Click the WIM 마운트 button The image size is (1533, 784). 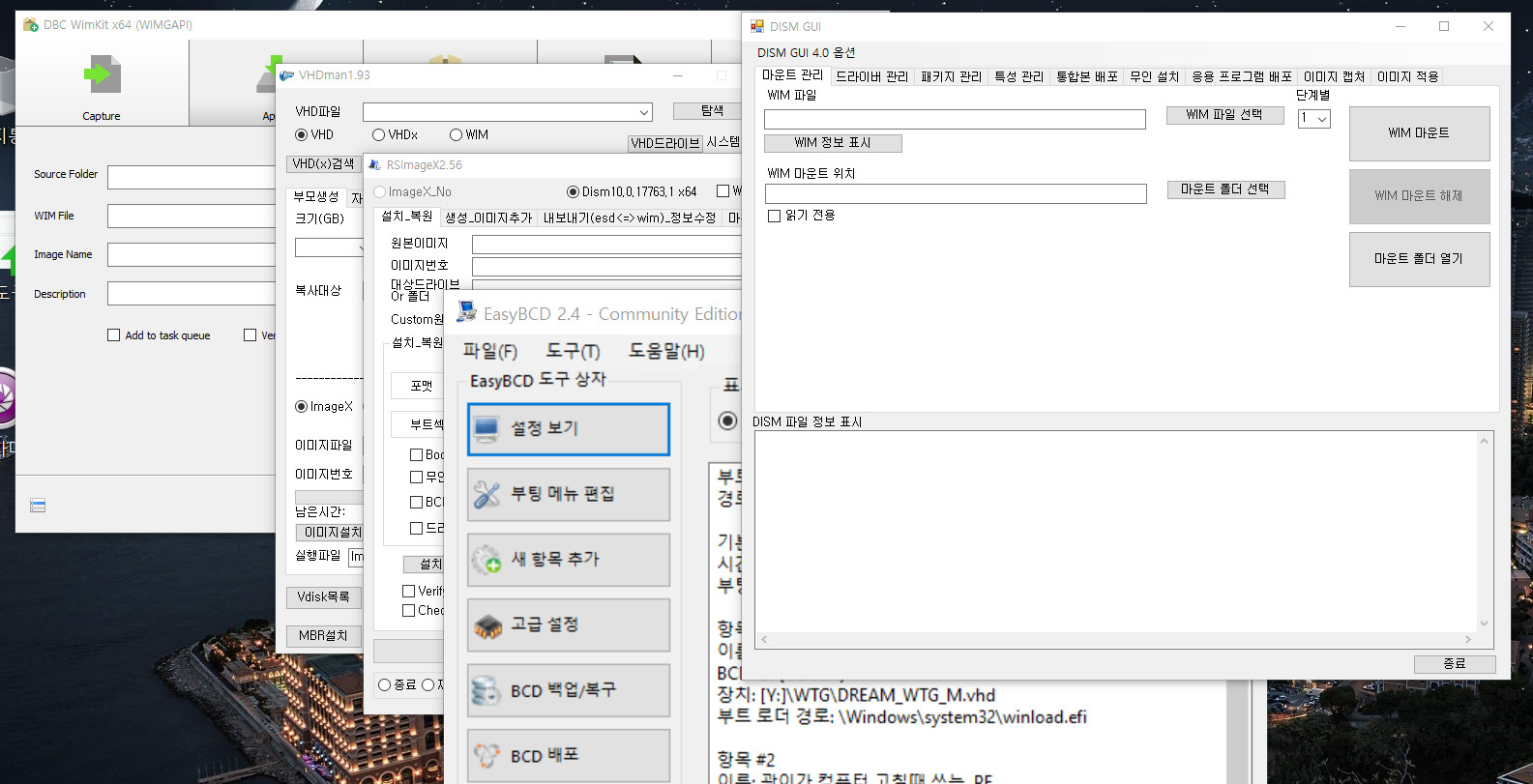click(1419, 133)
